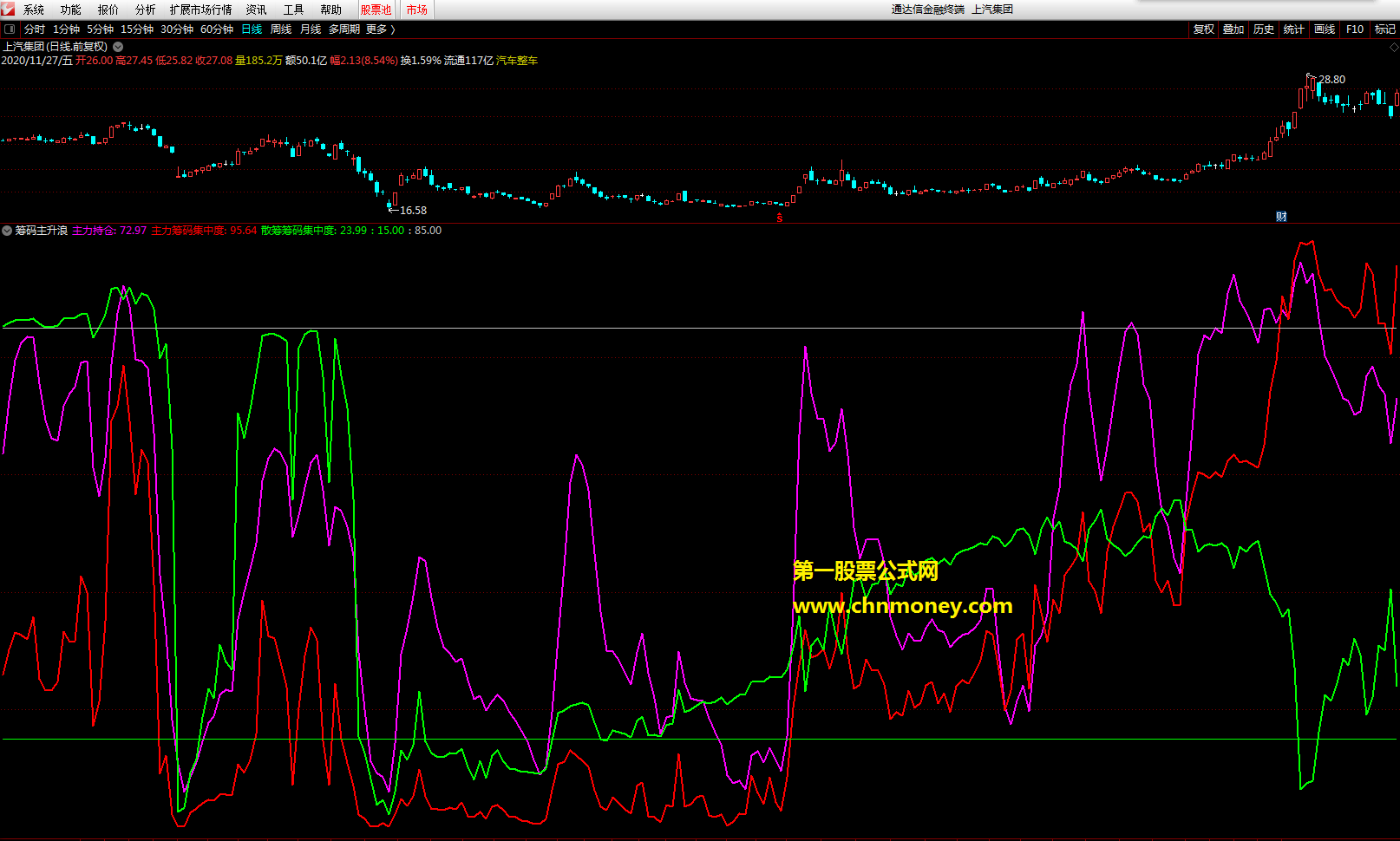Click the 额50.1亿 amount text
1400x841 pixels.
[x=306, y=61]
